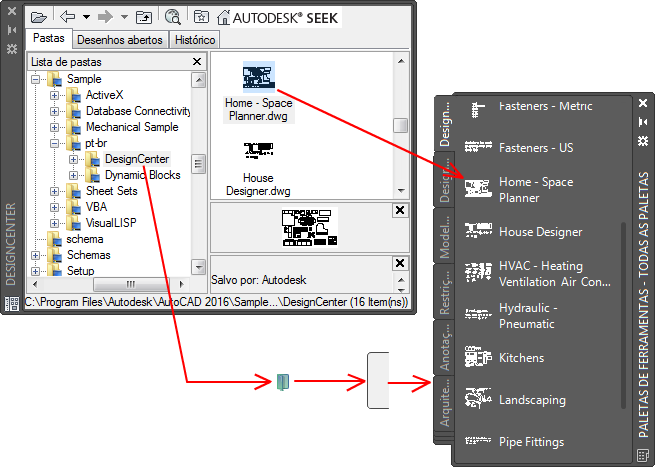Select the DesignCenter folder in tree
Viewport: 657px width, 469px height.
click(x=137, y=159)
